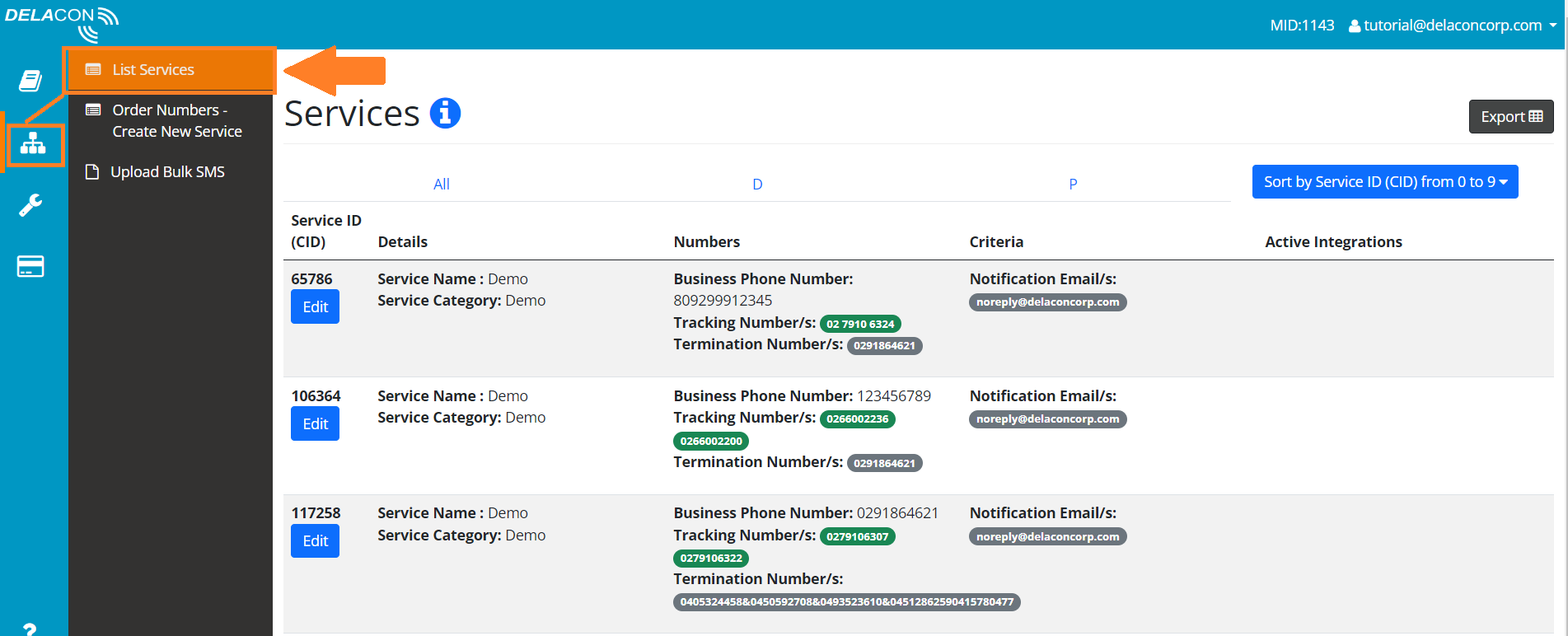Screen dimensions: 1568x636
Task: Click tracking number badge 0266002200
Action: pyautogui.click(x=711, y=441)
